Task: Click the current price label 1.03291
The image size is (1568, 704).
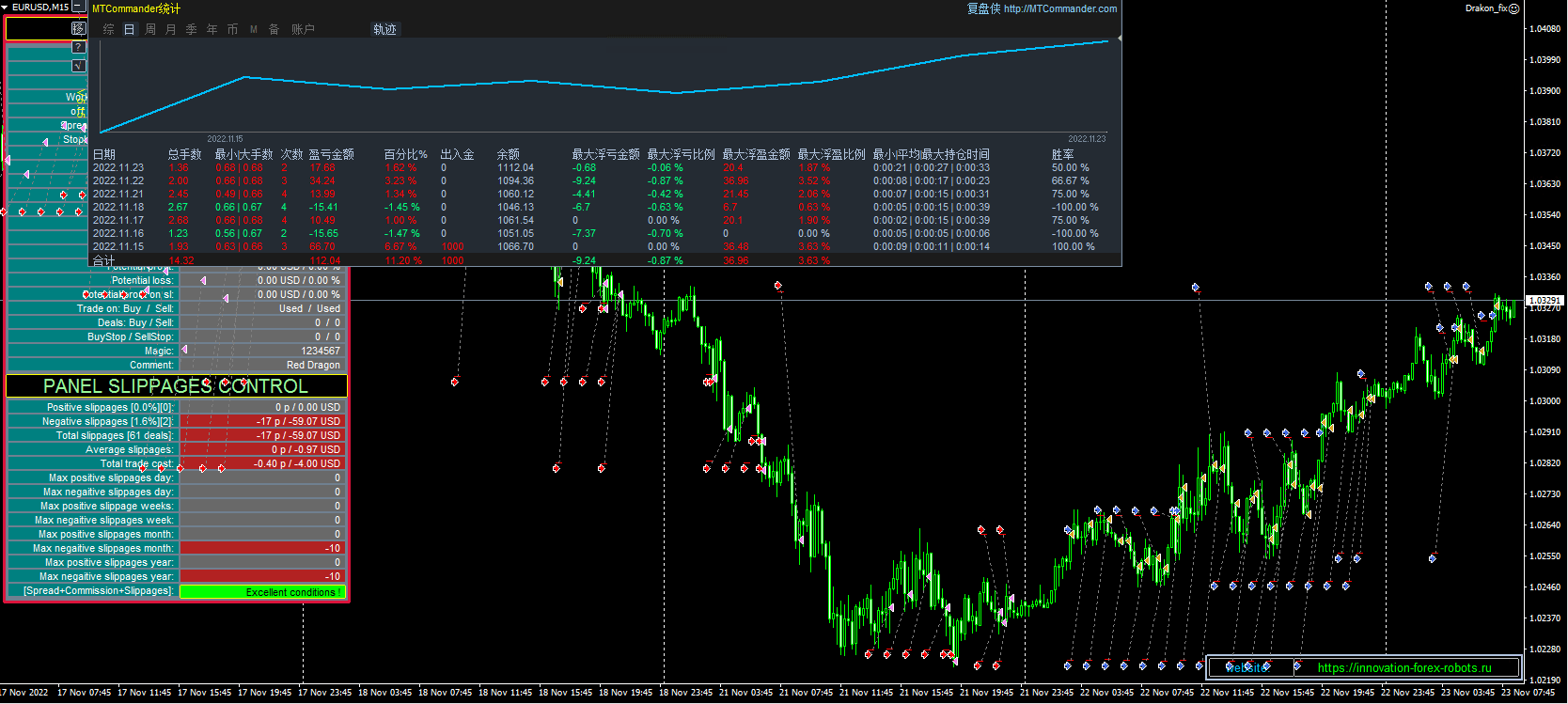Action: click(x=1544, y=301)
